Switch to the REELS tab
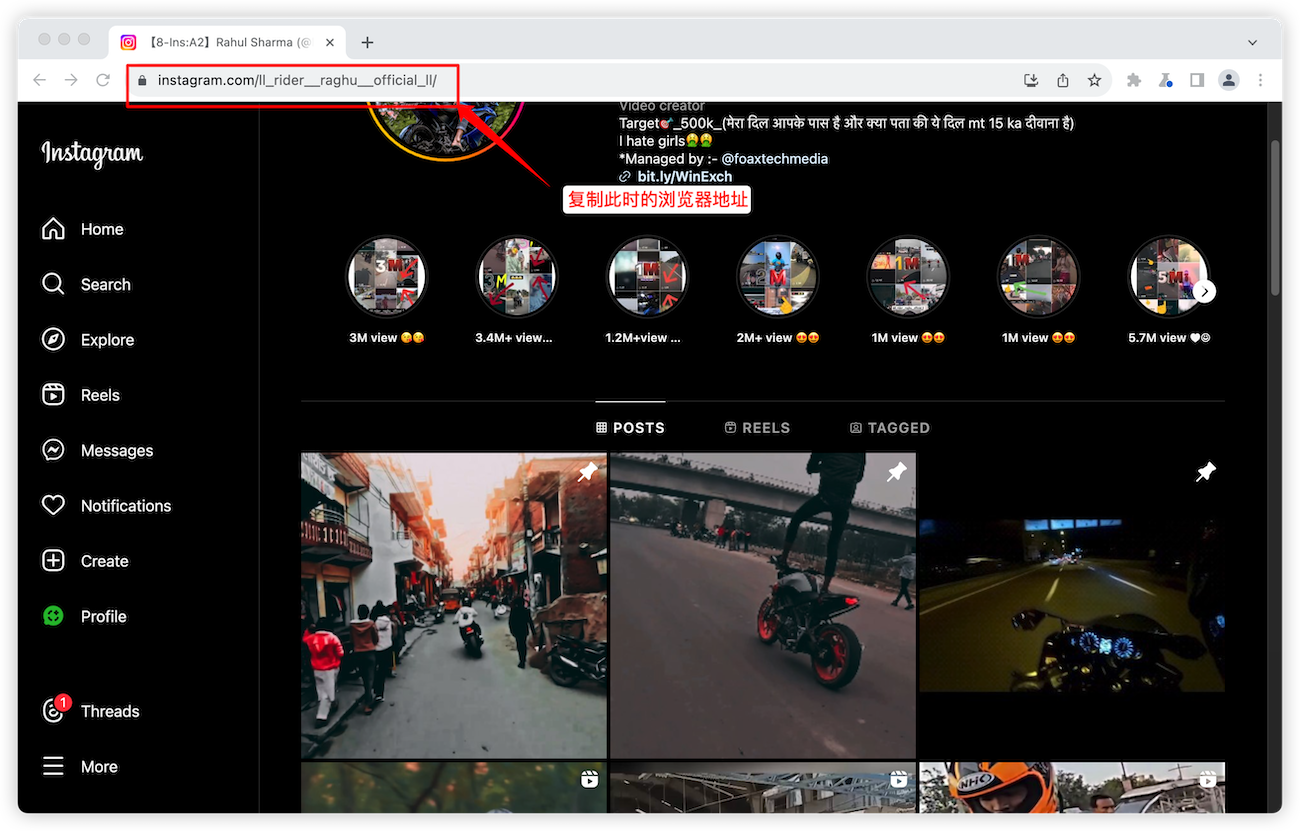This screenshot has height=831, width=1300. (757, 428)
